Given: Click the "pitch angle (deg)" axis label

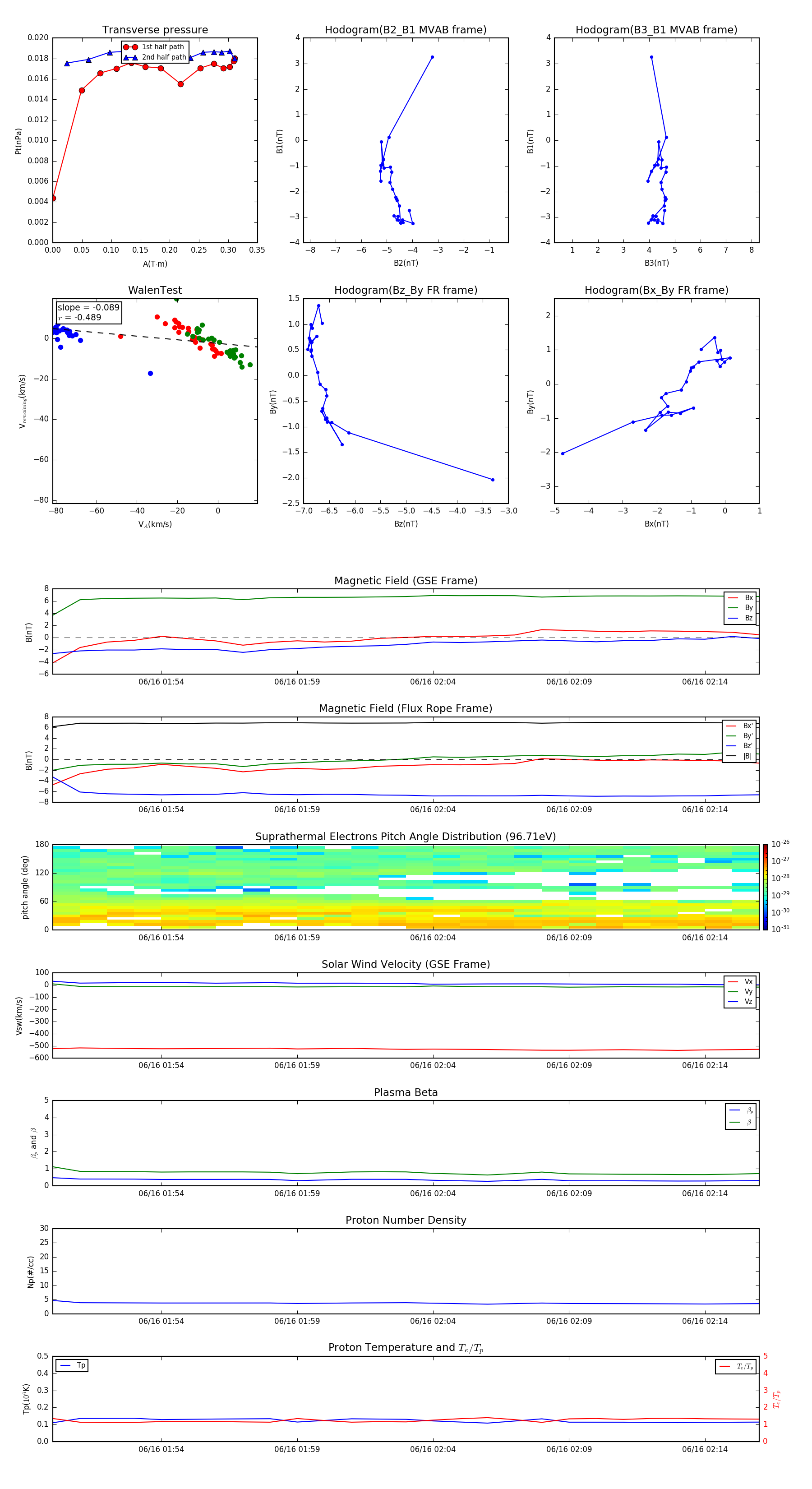Looking at the screenshot, I should (25, 887).
